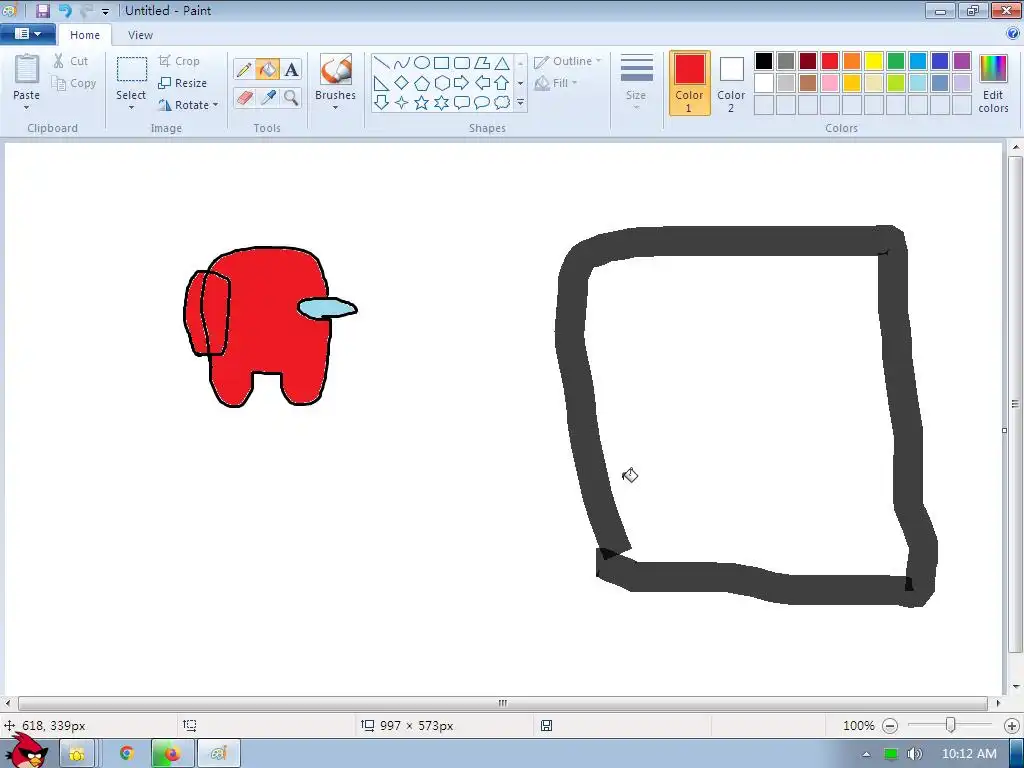Open Chrome from the taskbar
This screenshot has height=768, width=1024.
[x=127, y=754]
